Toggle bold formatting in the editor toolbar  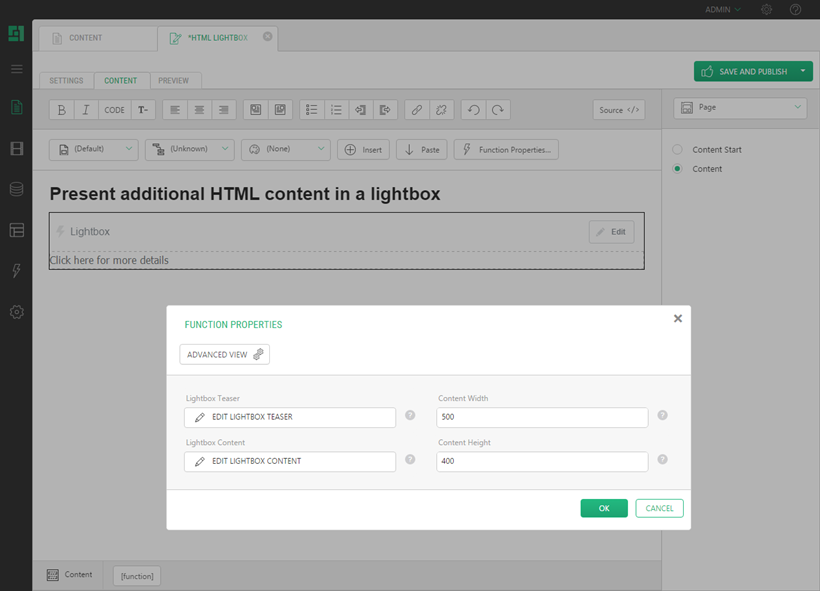coord(60,110)
